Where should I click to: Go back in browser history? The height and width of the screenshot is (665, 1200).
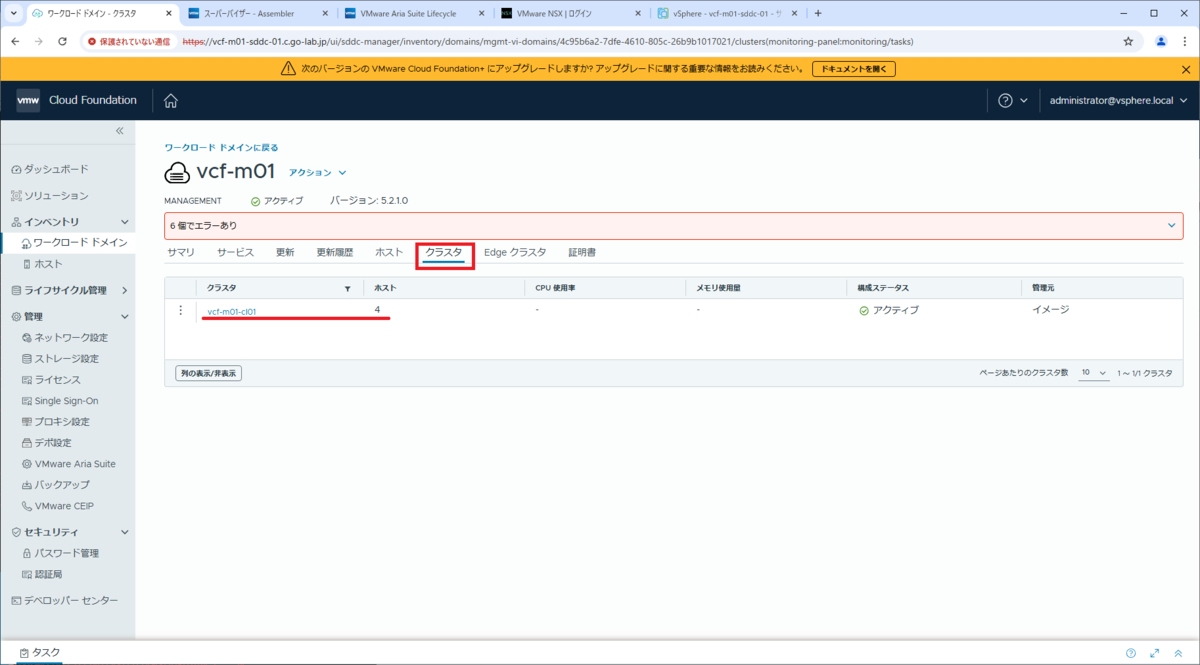15,42
